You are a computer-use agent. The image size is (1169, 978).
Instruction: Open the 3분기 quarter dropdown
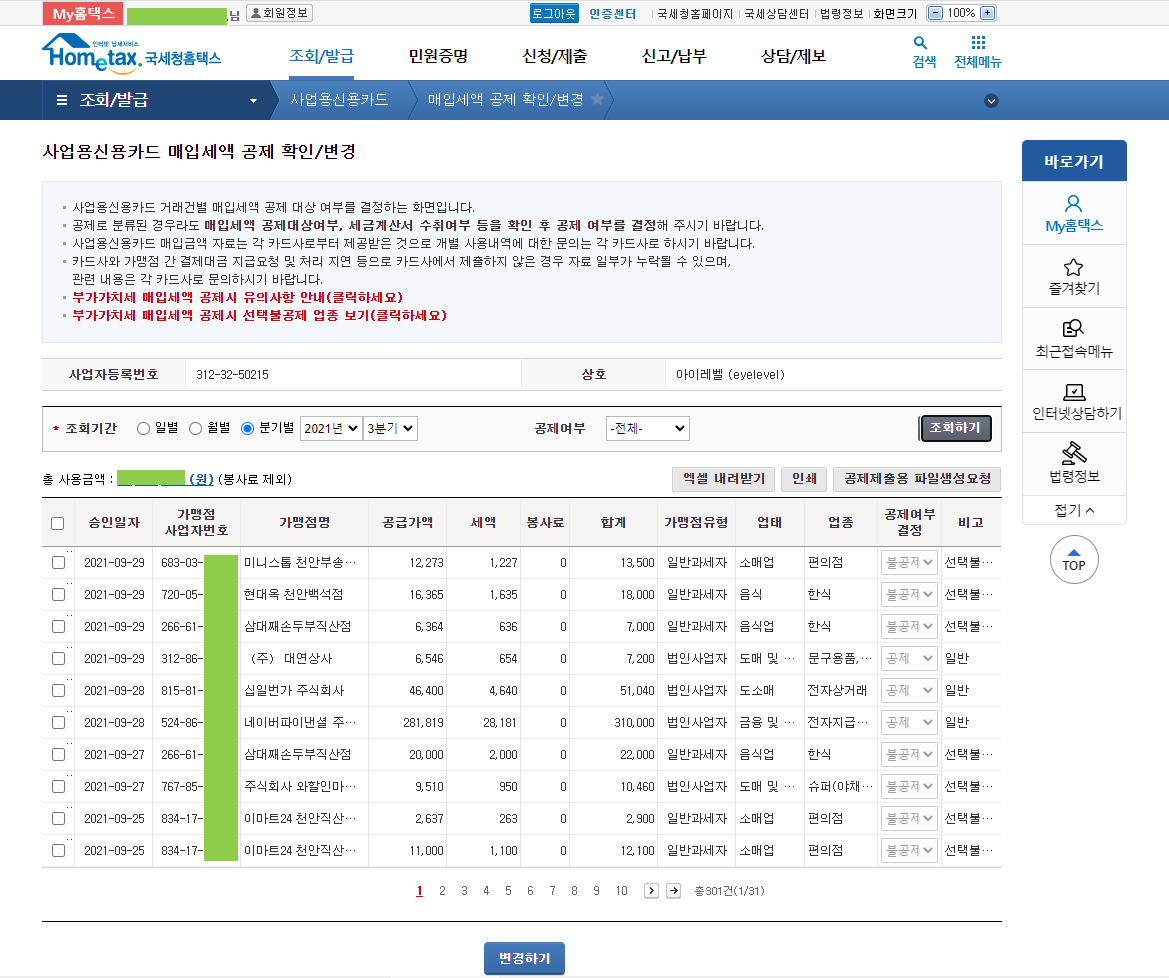pyautogui.click(x=390, y=428)
